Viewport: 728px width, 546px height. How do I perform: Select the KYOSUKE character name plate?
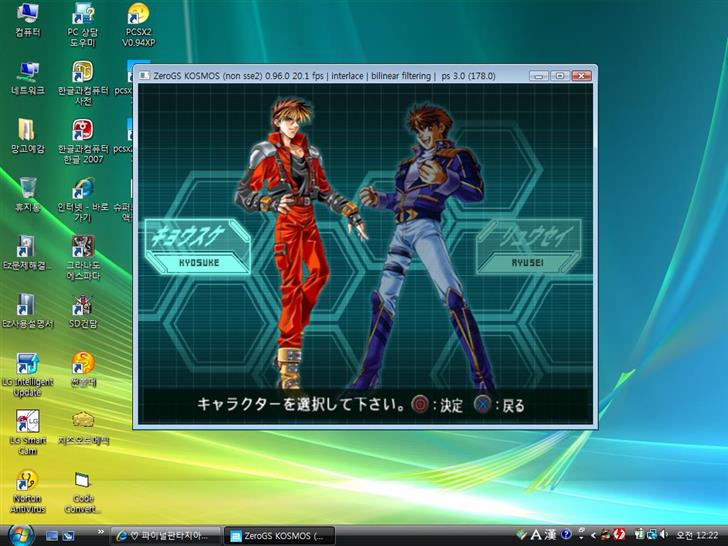(x=198, y=247)
